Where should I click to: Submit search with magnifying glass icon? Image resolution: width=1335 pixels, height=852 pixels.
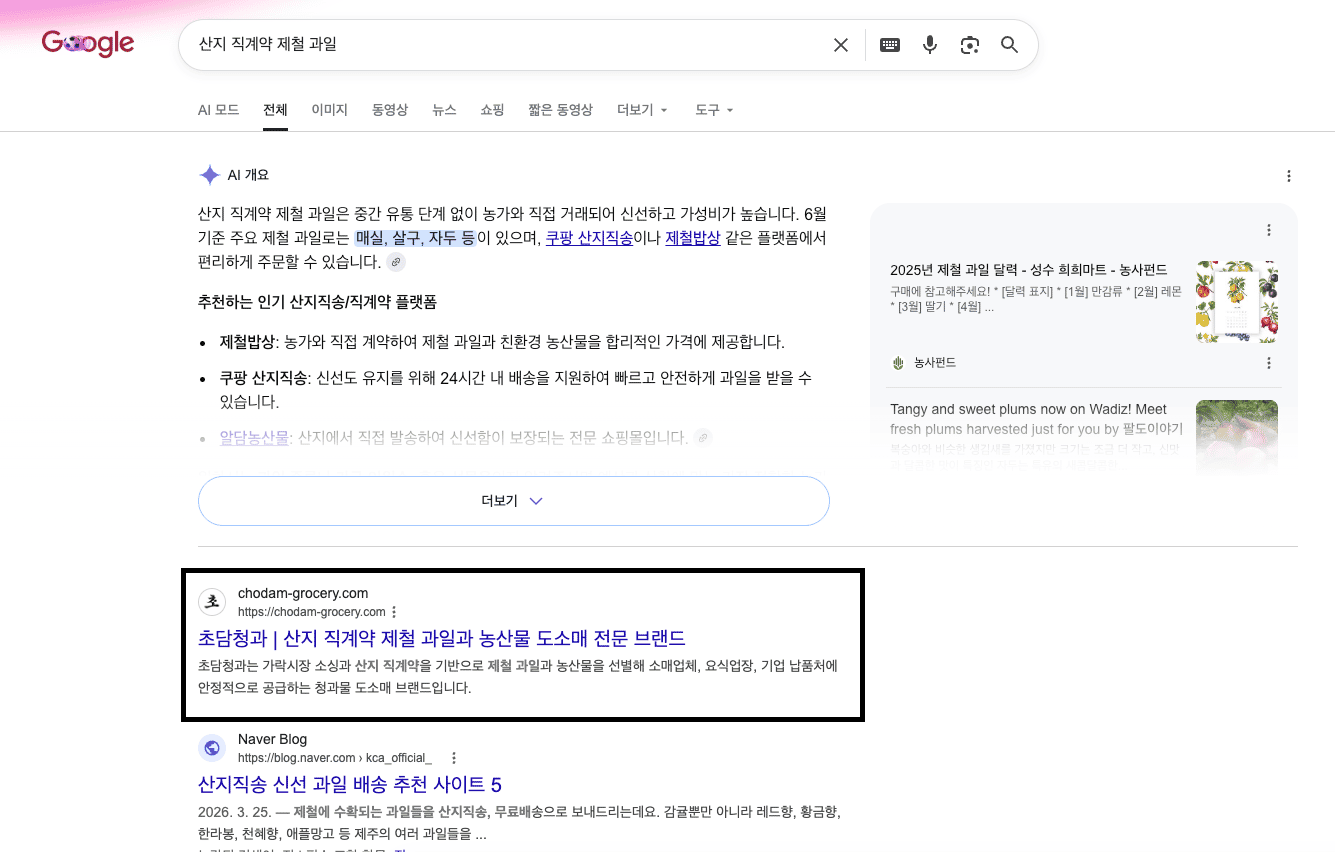(1010, 45)
